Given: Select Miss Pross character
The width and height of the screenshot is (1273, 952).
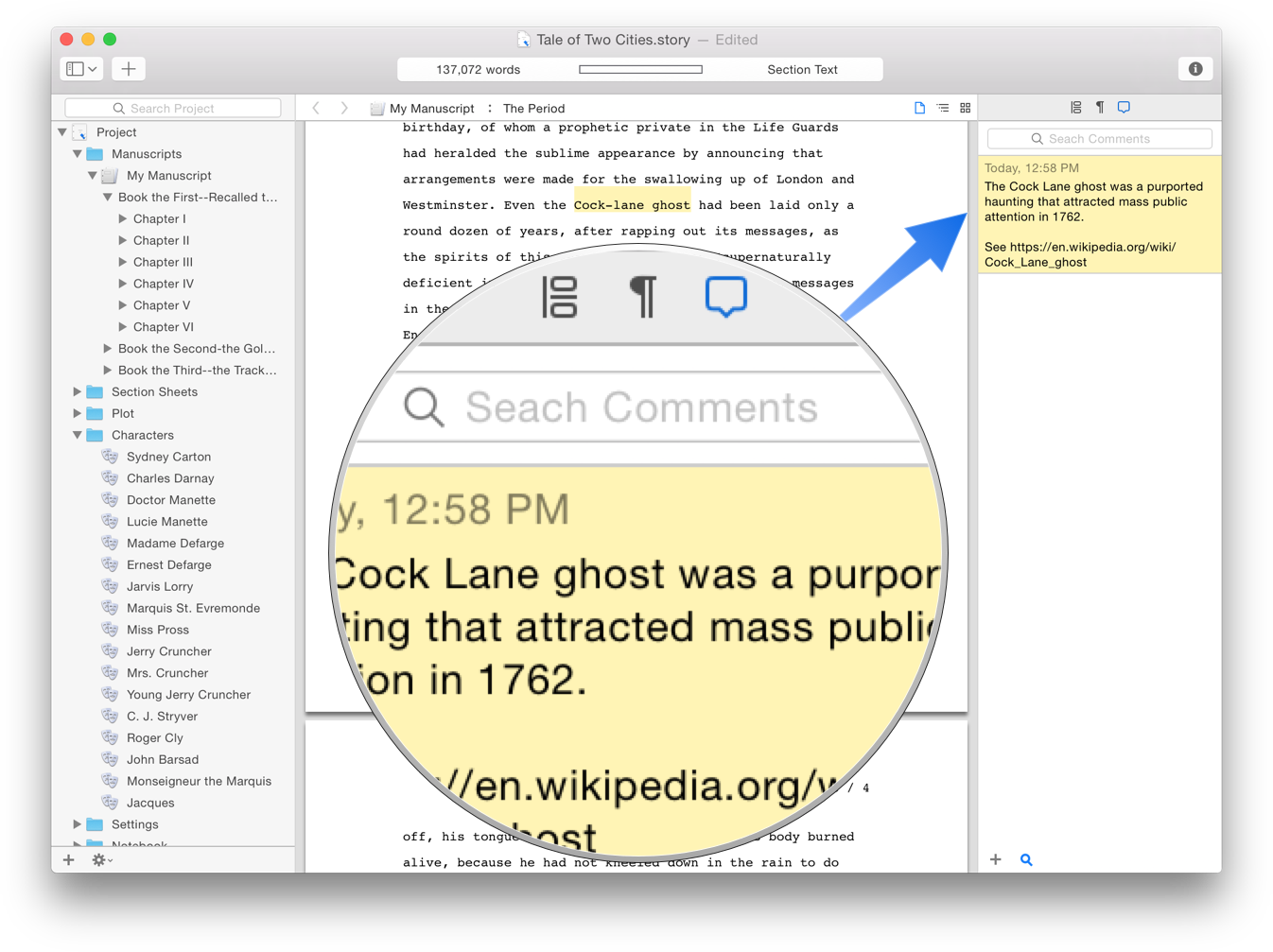Looking at the screenshot, I should [x=158, y=631].
